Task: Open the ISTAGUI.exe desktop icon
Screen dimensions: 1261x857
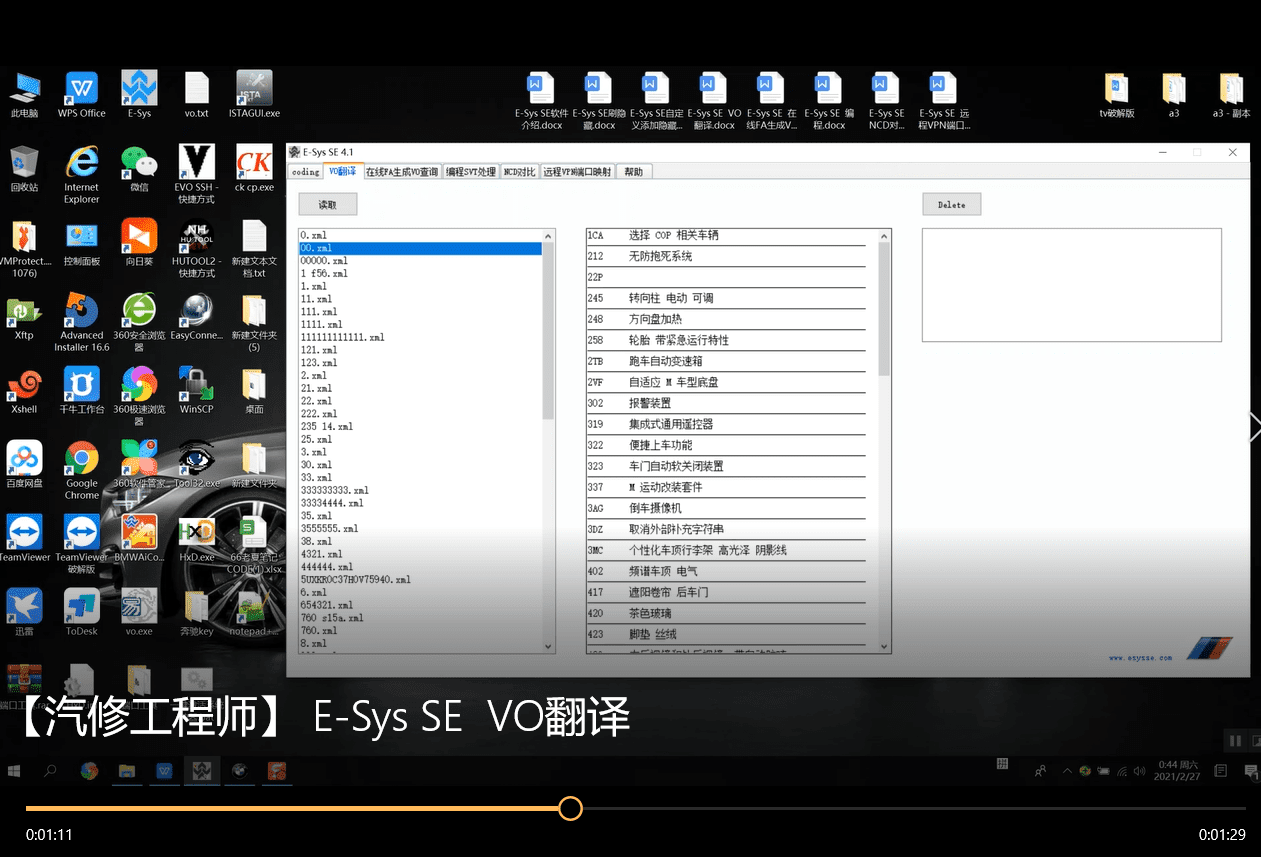Action: click(254, 89)
